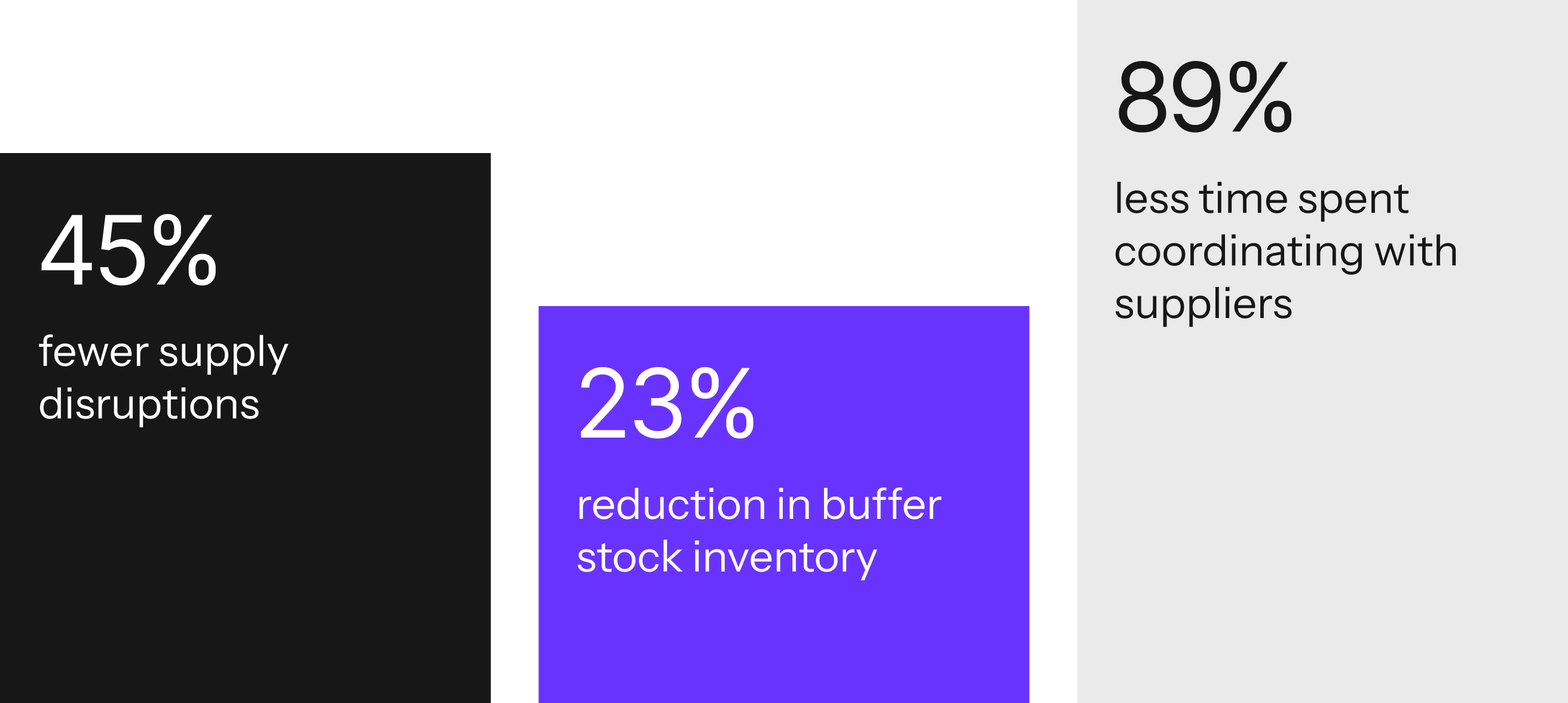Click the 89% statistic number
1568x703 pixels.
click(x=1204, y=96)
